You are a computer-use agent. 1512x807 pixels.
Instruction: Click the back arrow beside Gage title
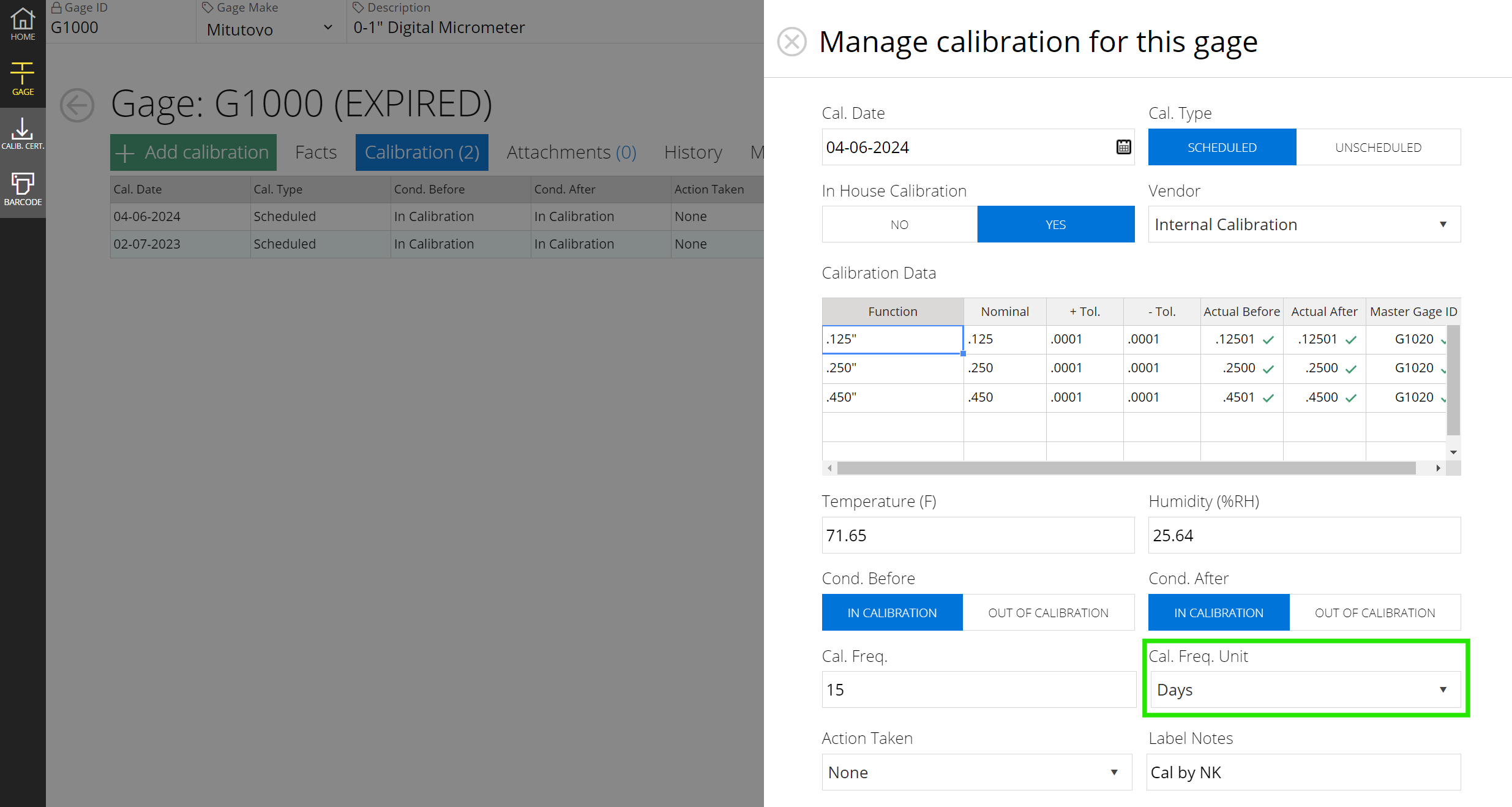pos(77,105)
